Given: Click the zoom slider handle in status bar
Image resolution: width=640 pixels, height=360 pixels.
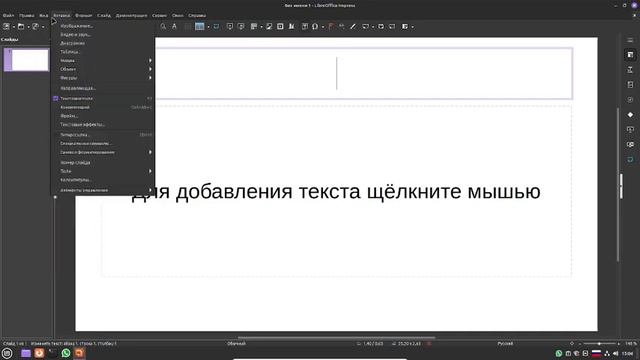Looking at the screenshot, I should coord(599,344).
